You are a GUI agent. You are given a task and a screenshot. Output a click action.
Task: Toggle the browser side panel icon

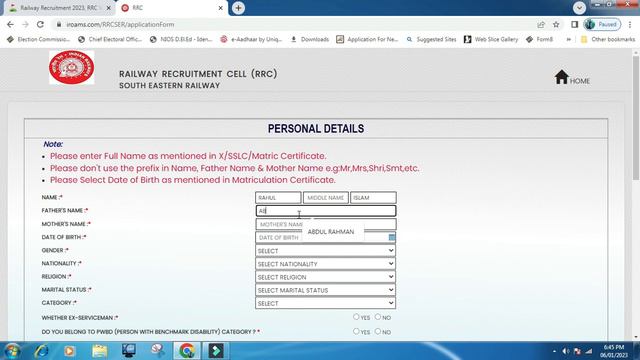tap(574, 24)
